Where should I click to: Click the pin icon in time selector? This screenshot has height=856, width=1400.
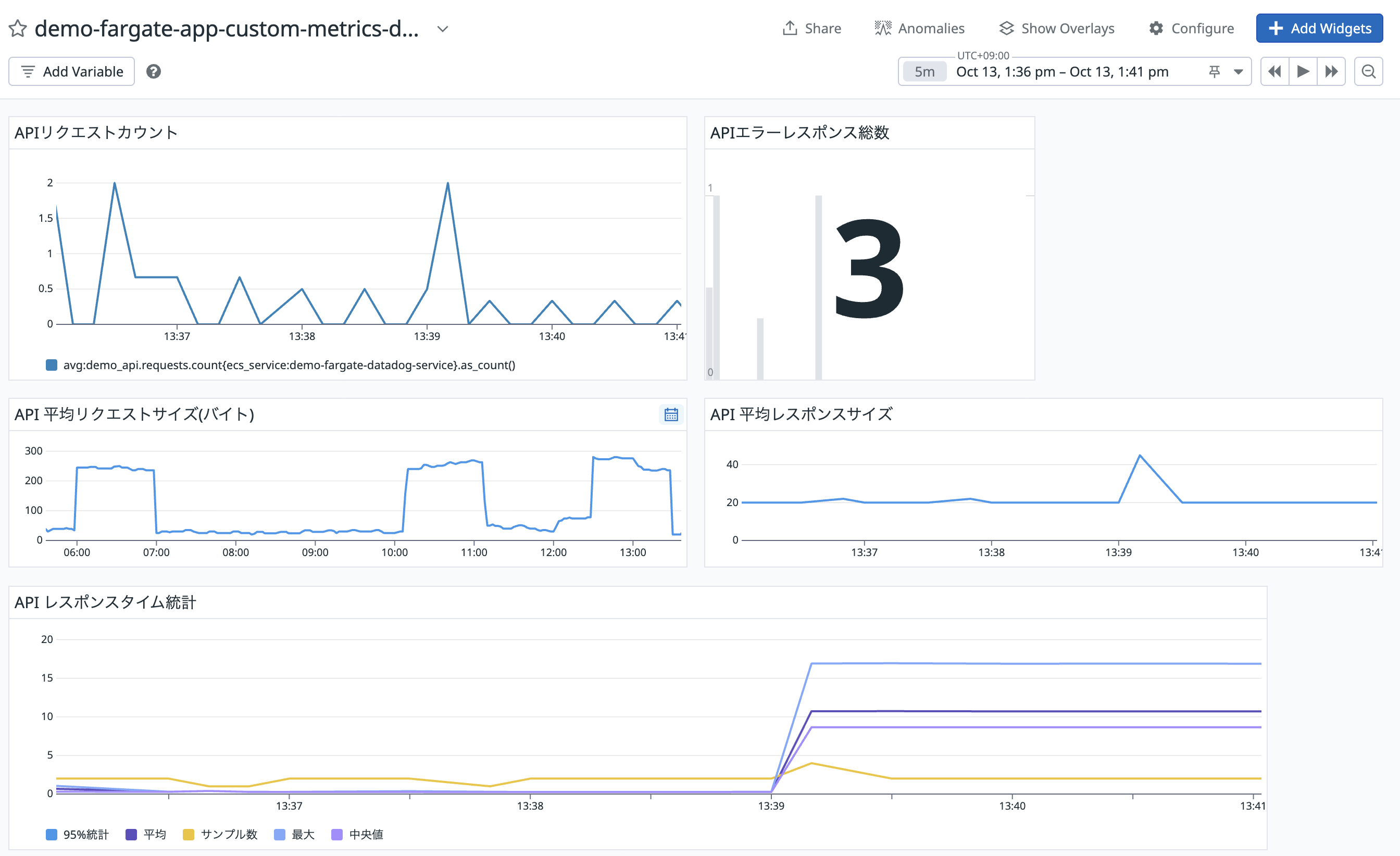pyautogui.click(x=1214, y=71)
